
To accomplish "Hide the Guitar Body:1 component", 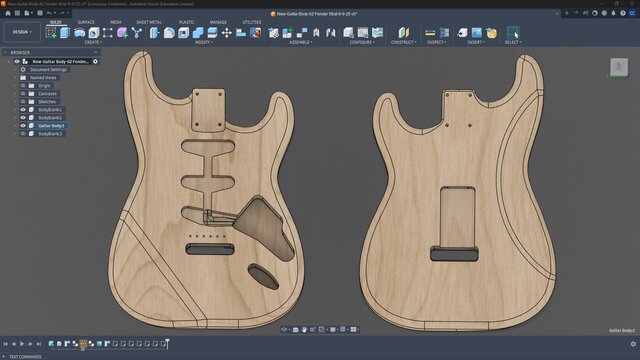I will [23, 126].
